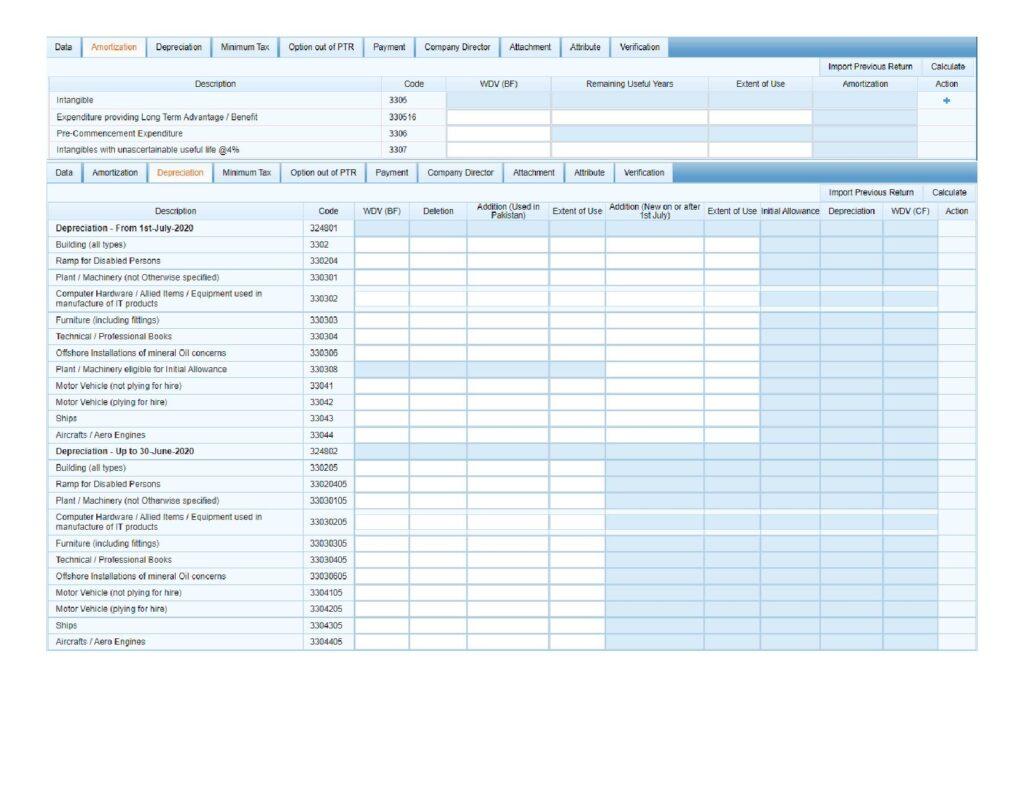This screenshot has width=1024, height=791.
Task: Click the plus icon in the Intangible row
Action: tap(946, 101)
